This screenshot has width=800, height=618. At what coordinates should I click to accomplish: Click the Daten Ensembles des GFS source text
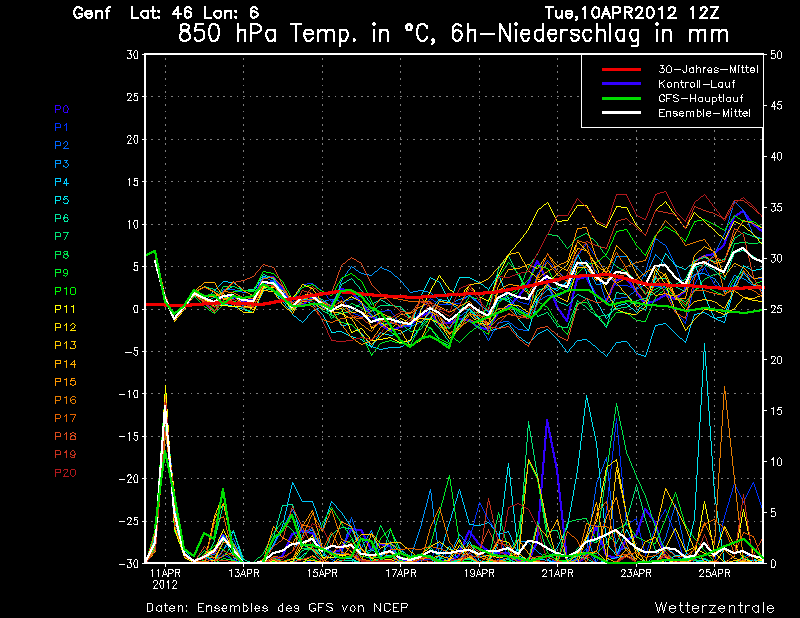[277, 607]
